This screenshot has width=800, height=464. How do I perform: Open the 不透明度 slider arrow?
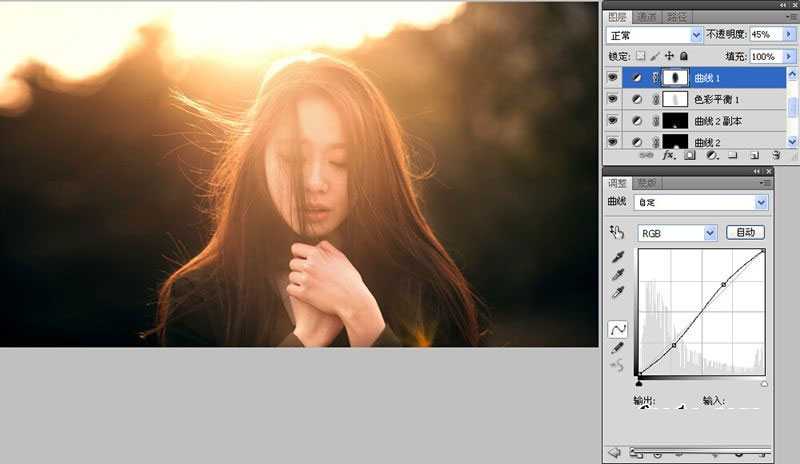(790, 34)
